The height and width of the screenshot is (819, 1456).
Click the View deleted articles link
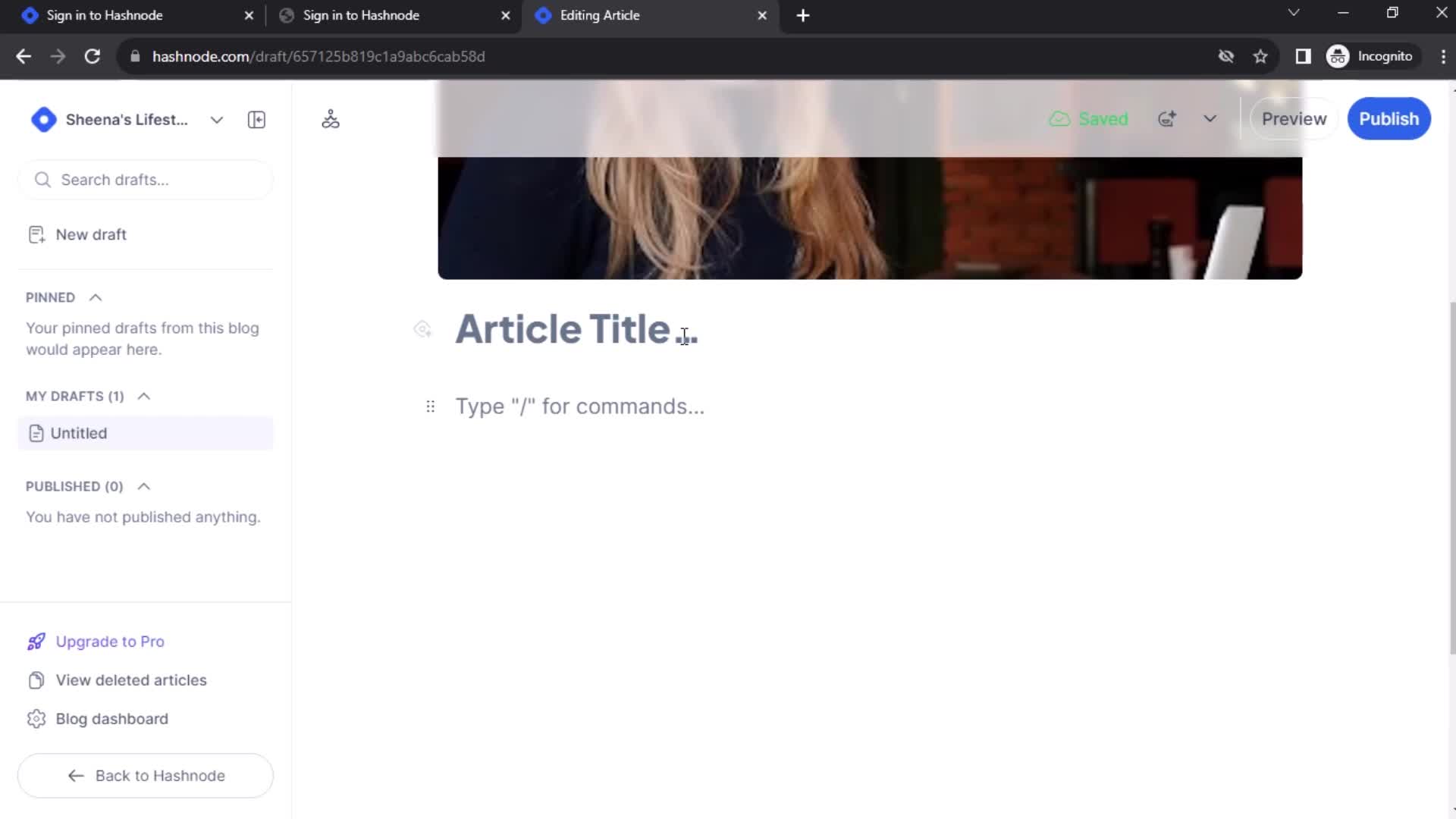131,680
